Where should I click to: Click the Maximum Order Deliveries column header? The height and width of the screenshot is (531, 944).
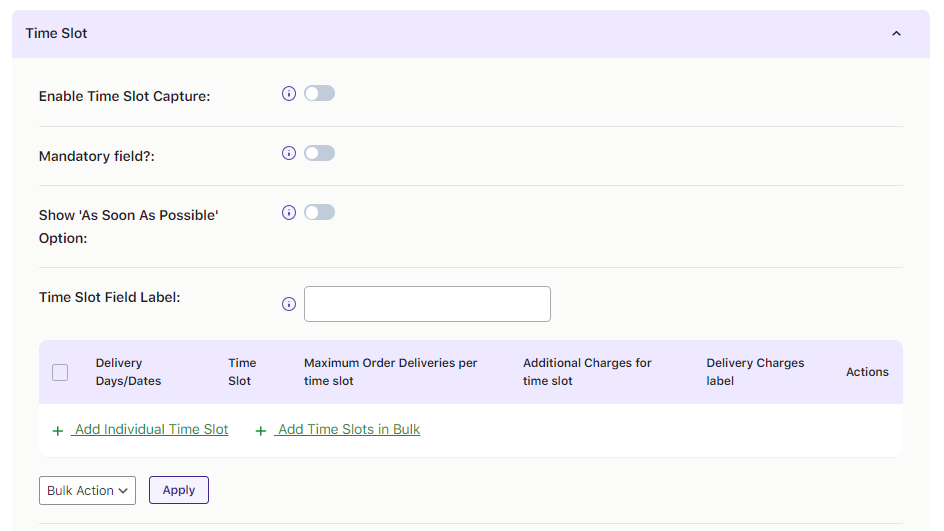pos(391,372)
